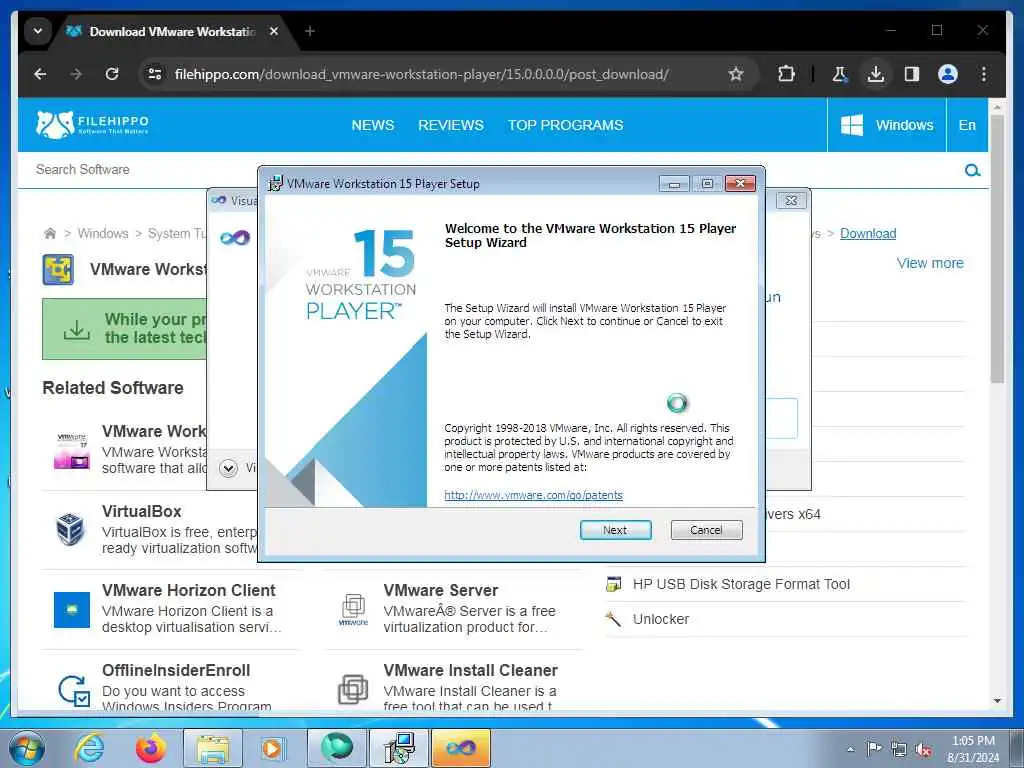Viewport: 1024px width, 768px height.
Task: Click the address bar URL
Action: (x=421, y=74)
